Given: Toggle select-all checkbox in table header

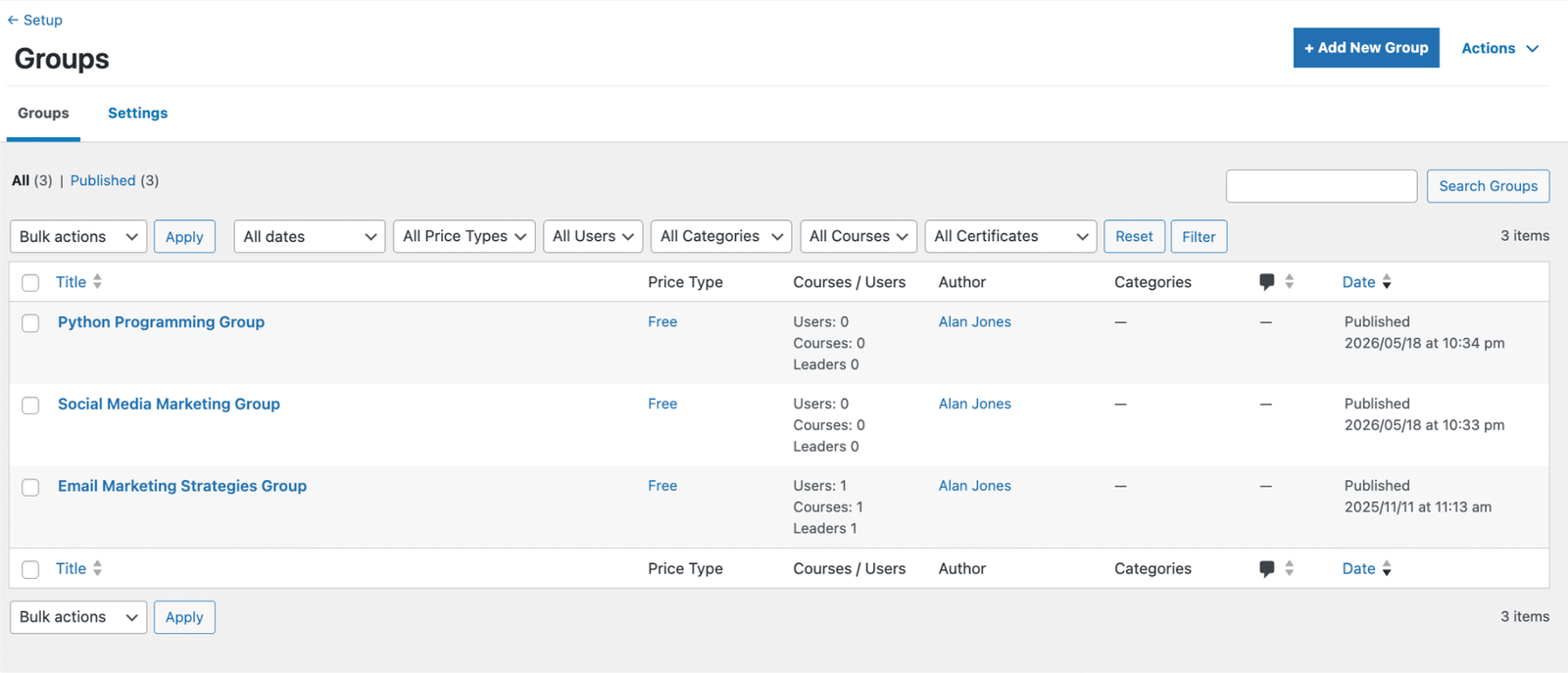Looking at the screenshot, I should (30, 283).
